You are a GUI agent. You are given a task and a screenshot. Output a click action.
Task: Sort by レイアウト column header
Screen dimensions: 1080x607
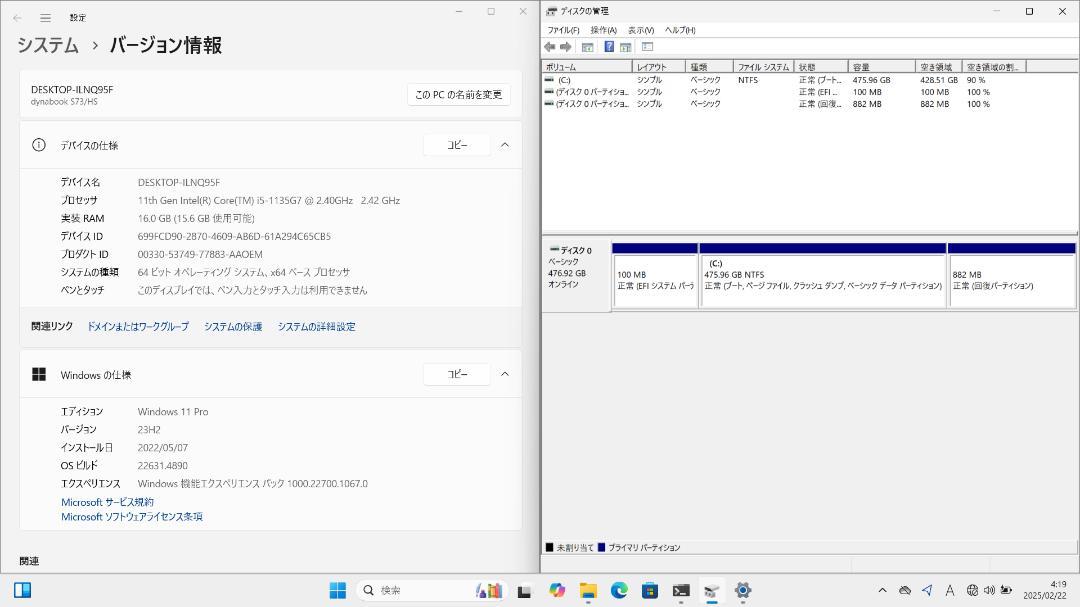659,67
